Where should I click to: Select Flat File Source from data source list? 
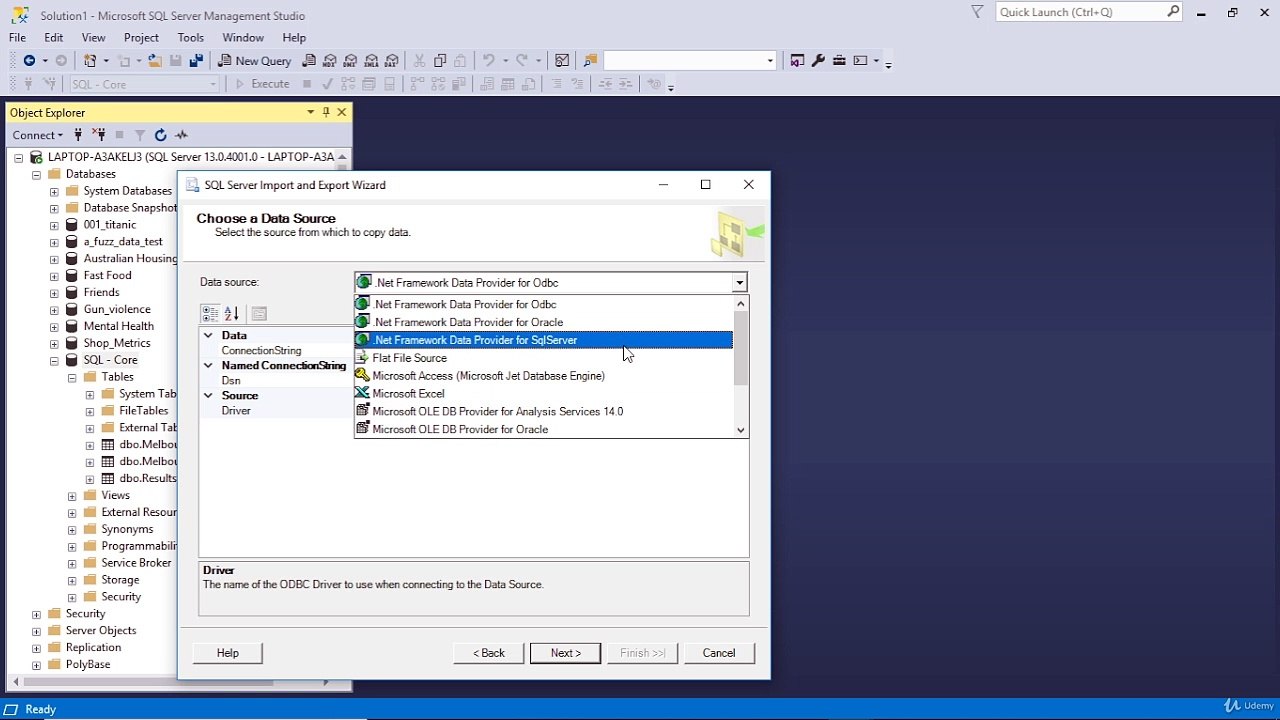click(544, 358)
